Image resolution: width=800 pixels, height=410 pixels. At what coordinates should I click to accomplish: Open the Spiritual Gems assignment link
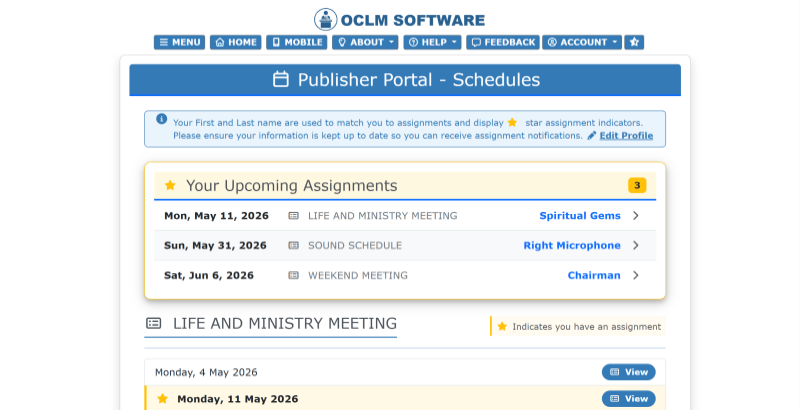point(580,216)
